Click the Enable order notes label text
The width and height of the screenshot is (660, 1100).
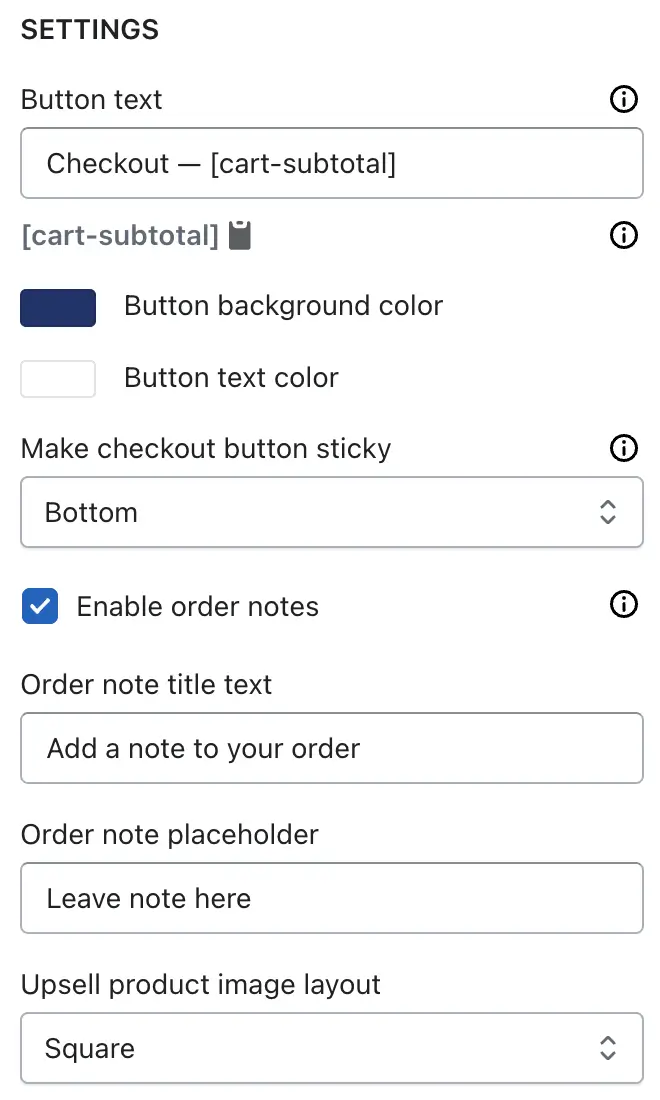click(198, 606)
